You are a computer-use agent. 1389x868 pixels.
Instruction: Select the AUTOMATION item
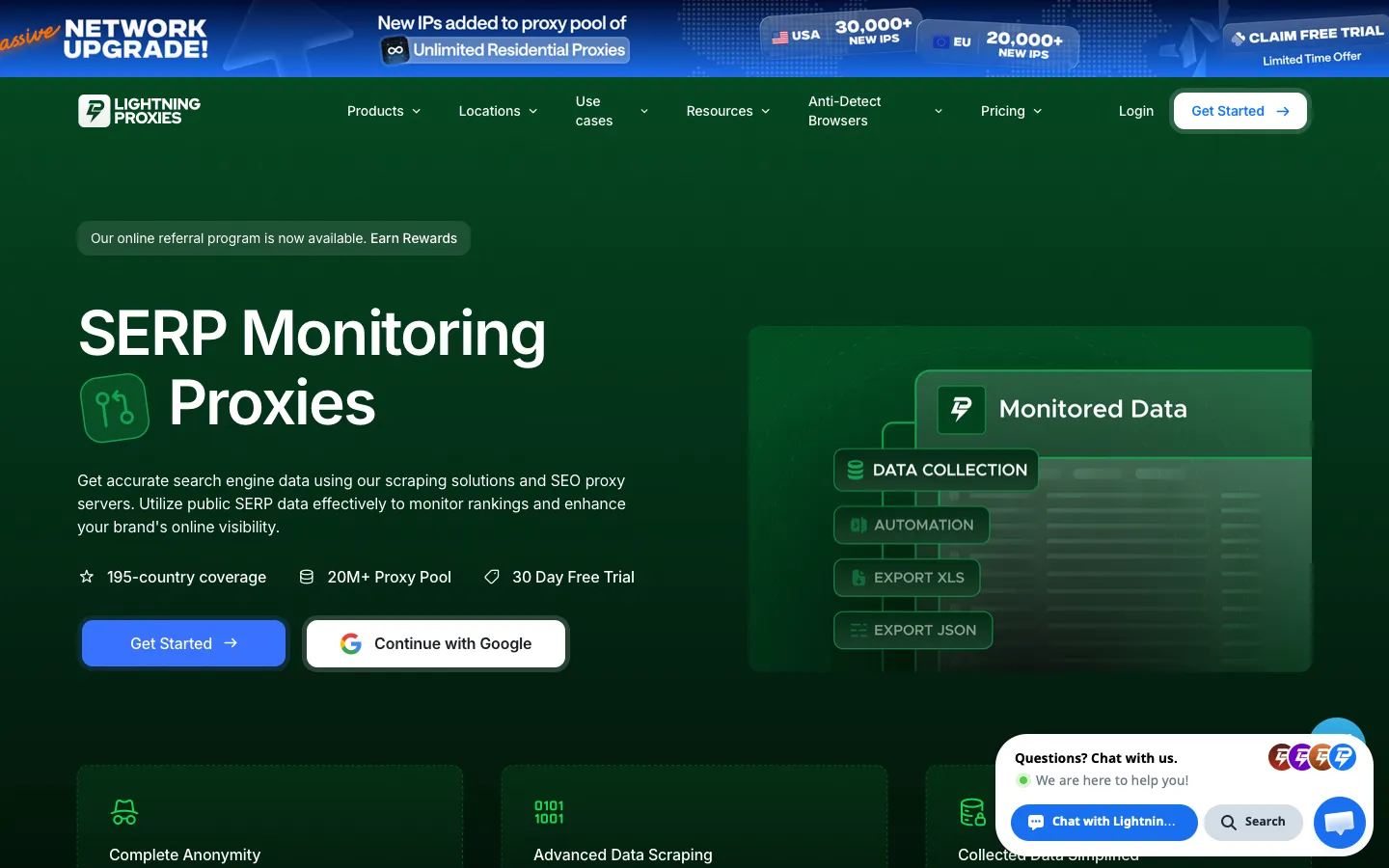912,525
